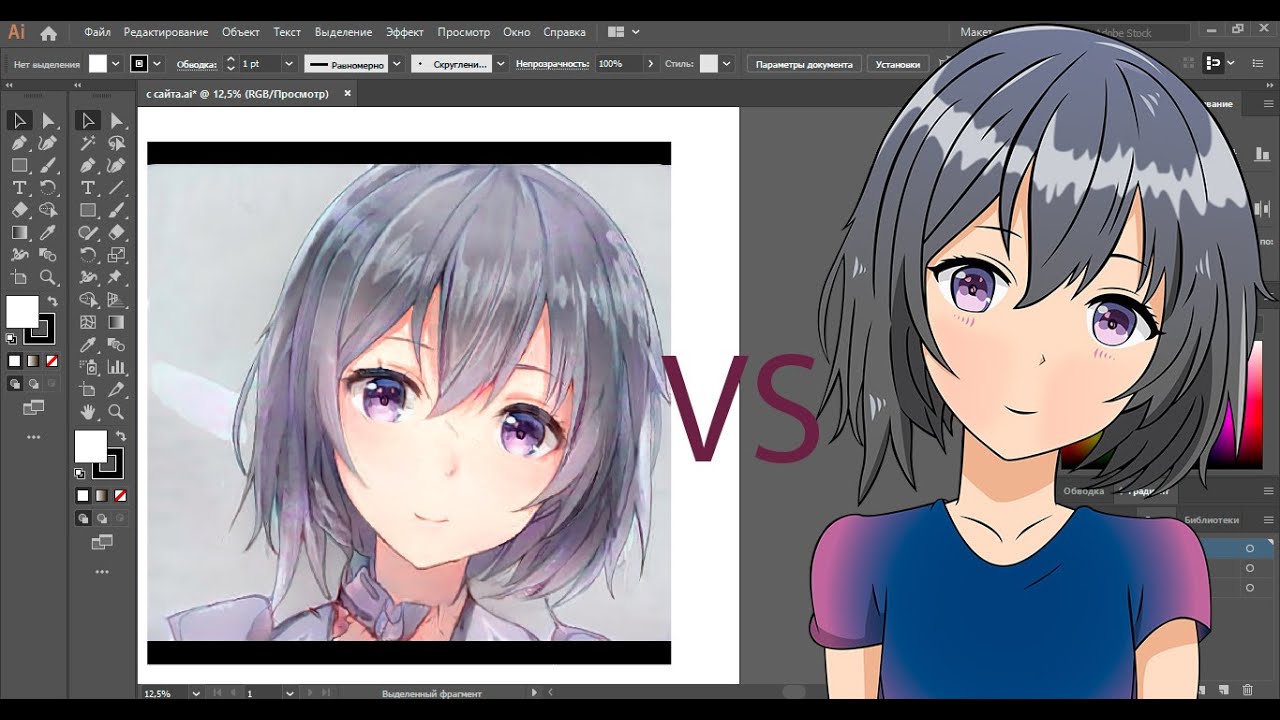Open the Редактирование menu
Viewport: 1280px width, 720px height.
coord(166,32)
